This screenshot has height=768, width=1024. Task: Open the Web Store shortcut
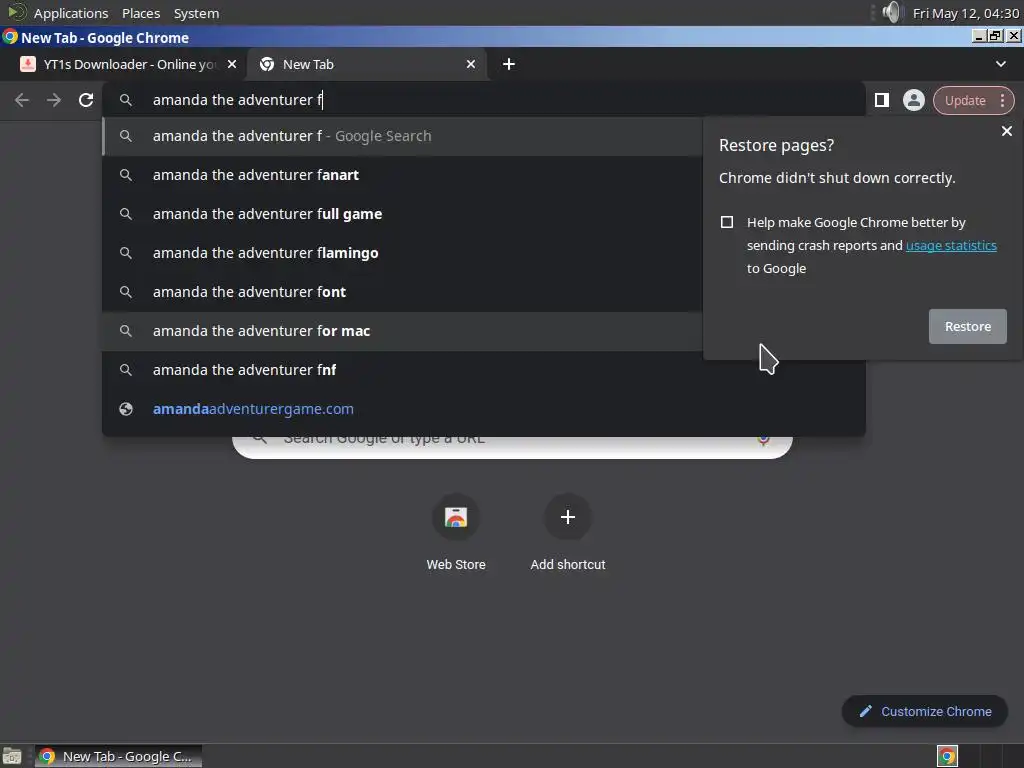pyautogui.click(x=456, y=532)
